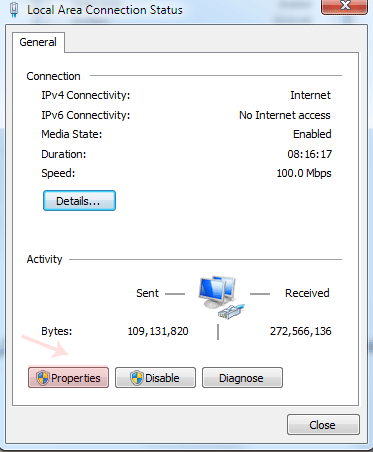The height and width of the screenshot is (452, 373).
Task: Click the Duration value 08:16:17
Action: pyautogui.click(x=310, y=154)
